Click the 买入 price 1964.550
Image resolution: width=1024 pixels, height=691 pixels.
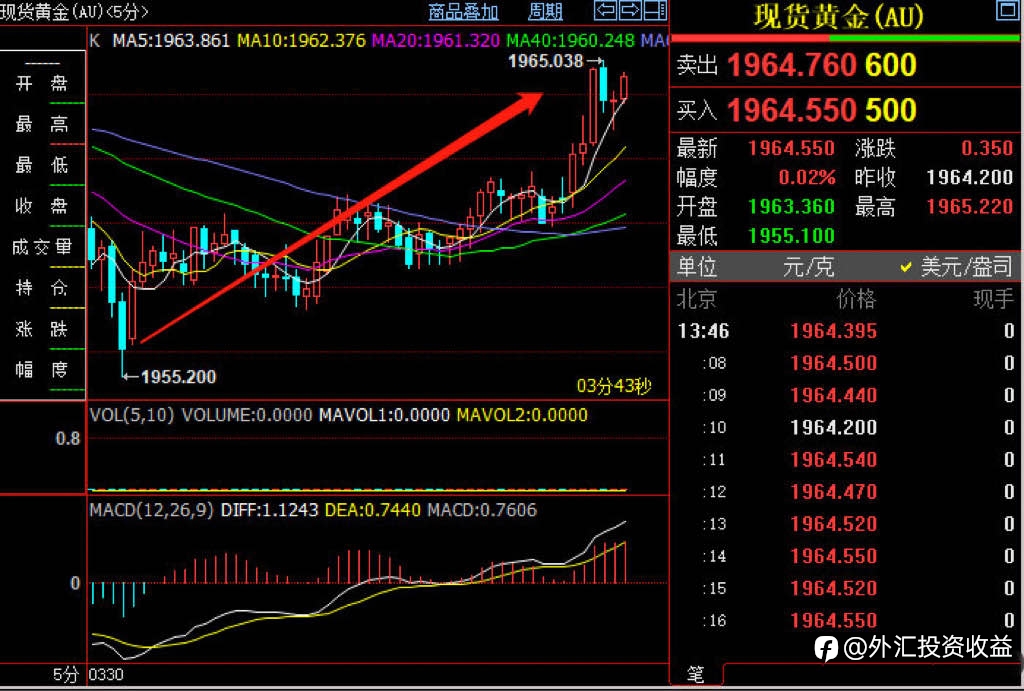791,110
